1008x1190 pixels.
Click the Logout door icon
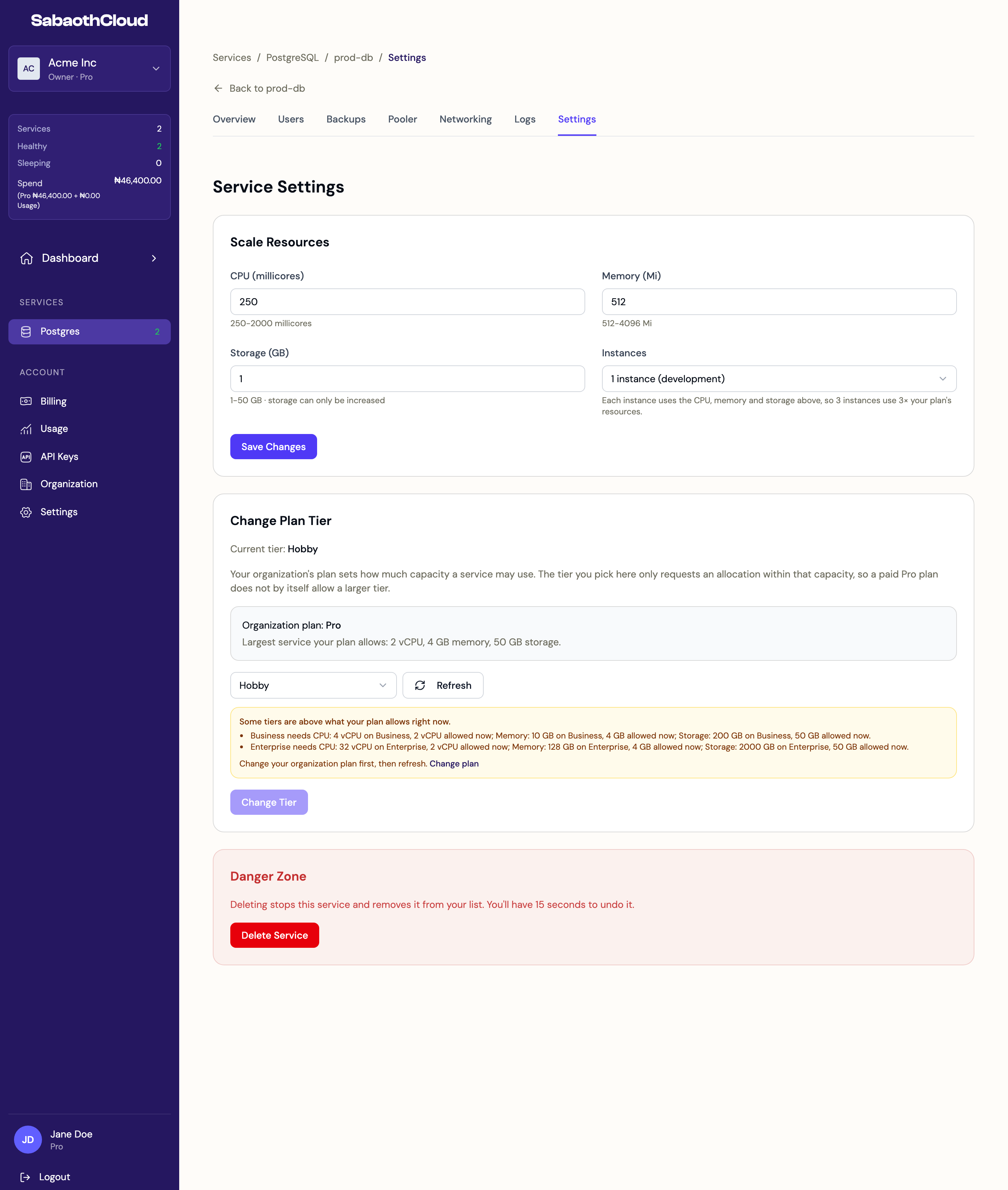(25, 1177)
